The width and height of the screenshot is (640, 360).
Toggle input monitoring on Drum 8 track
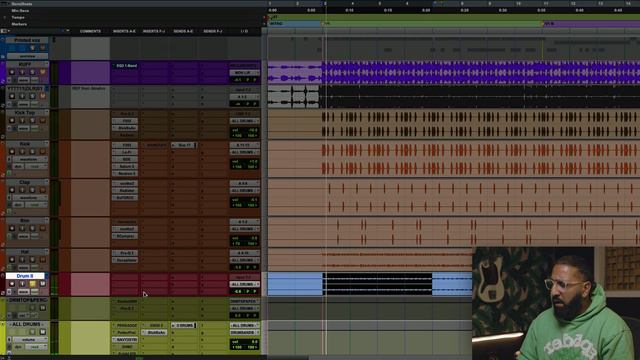pos(22,284)
